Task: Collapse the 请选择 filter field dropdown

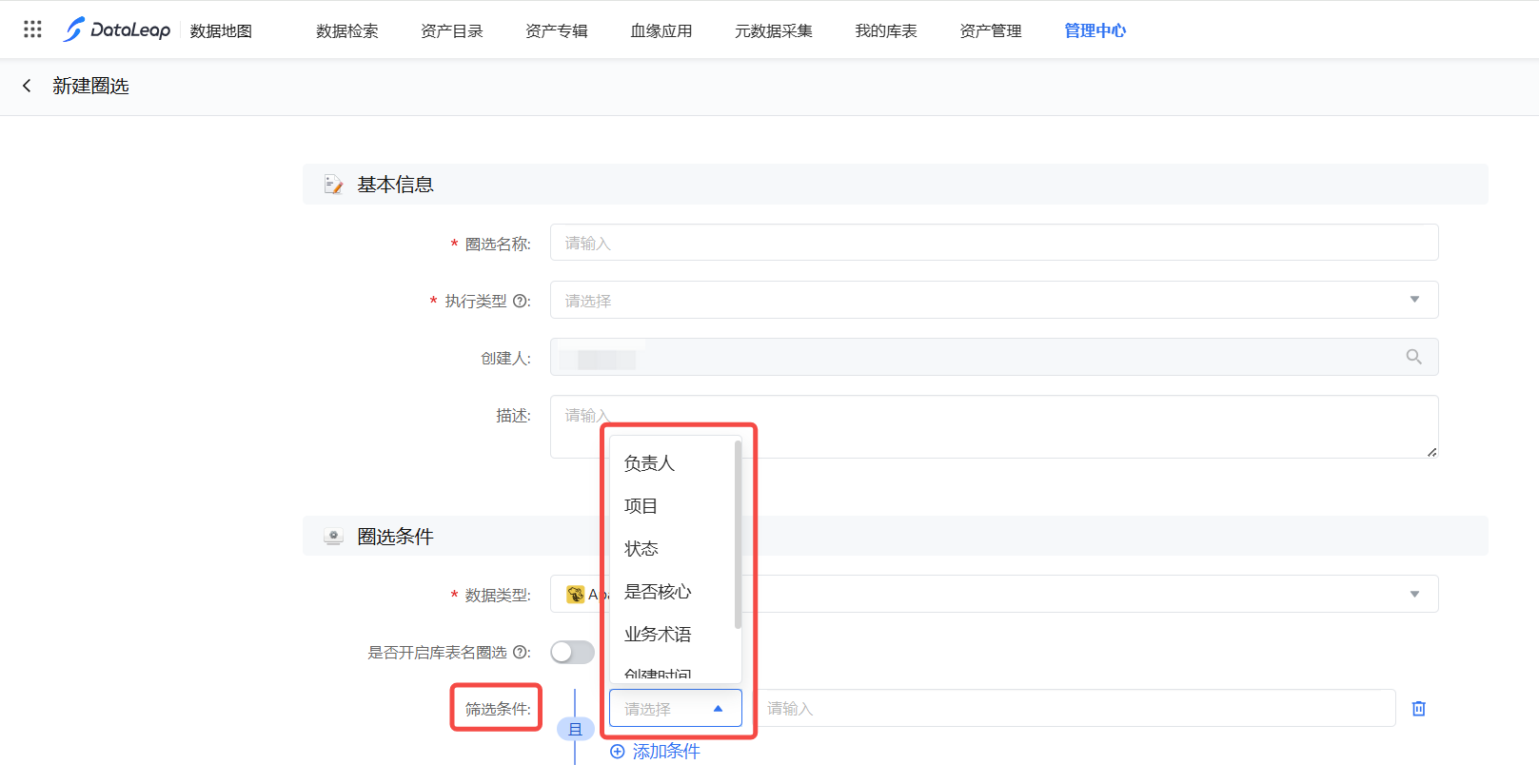Action: tap(676, 708)
